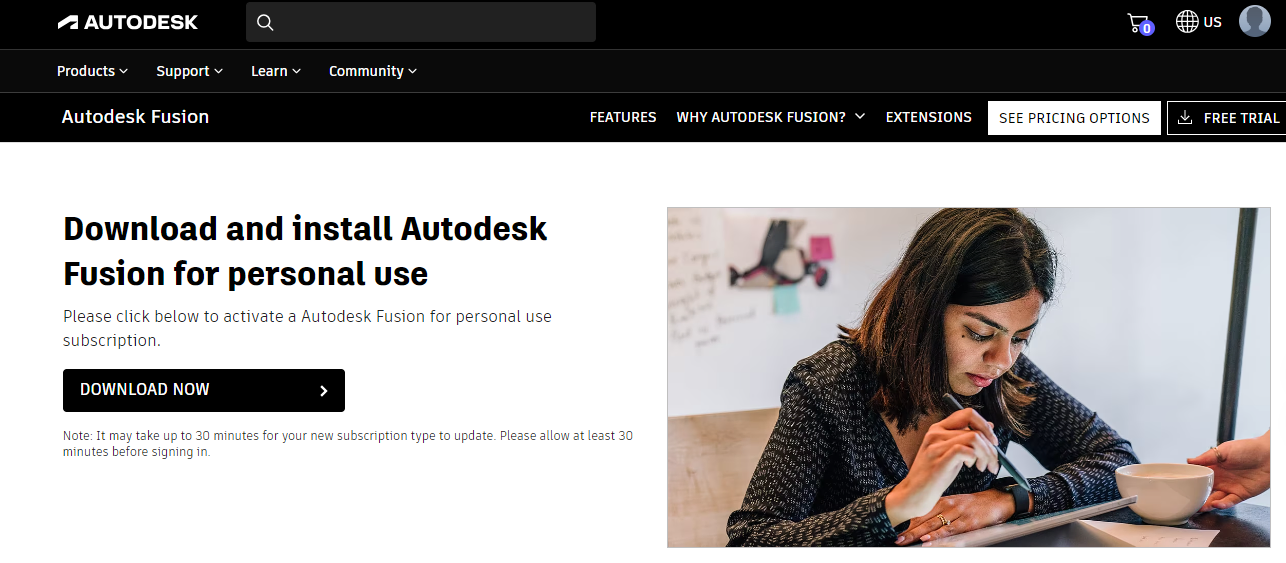Click the Free Trial button label

click(1241, 118)
